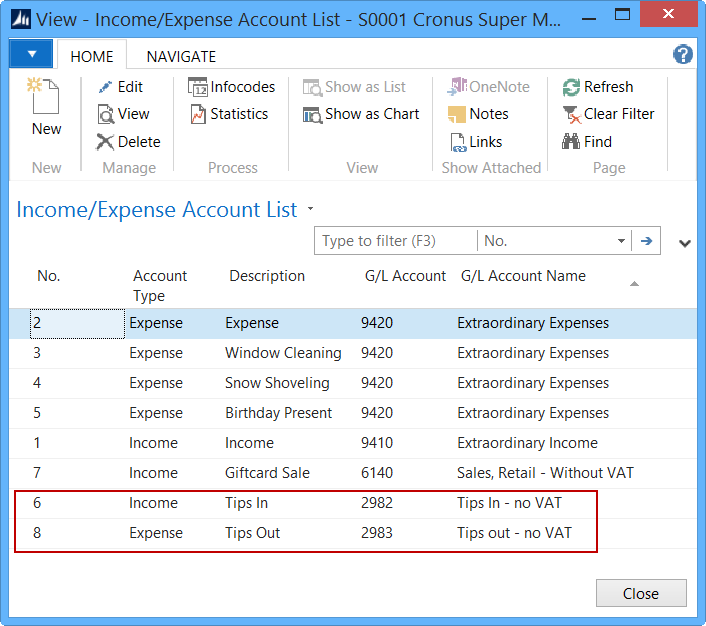This screenshot has height=626, width=706.
Task: Open the filter field No. dropdown
Action: click(x=621, y=241)
